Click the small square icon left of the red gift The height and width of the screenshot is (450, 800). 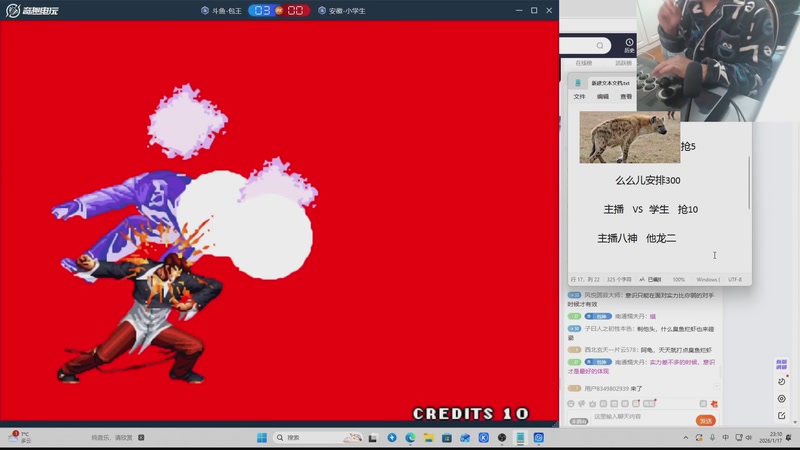[x=703, y=404]
